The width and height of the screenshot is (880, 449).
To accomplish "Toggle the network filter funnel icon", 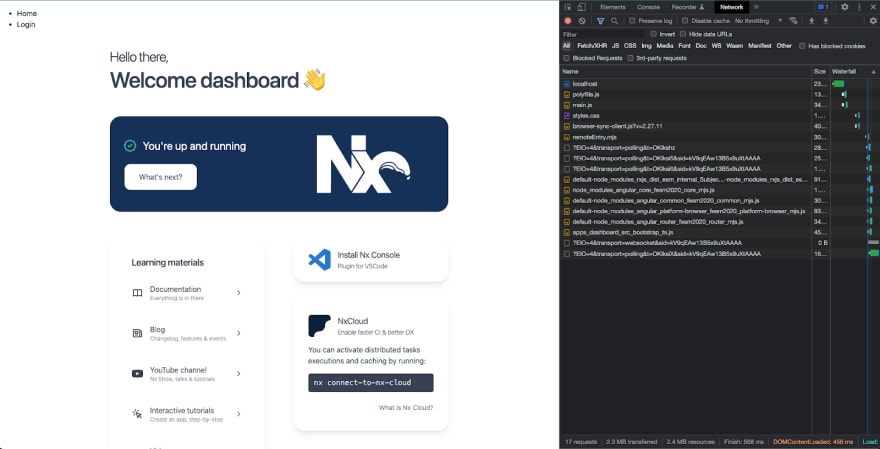I will pos(601,21).
